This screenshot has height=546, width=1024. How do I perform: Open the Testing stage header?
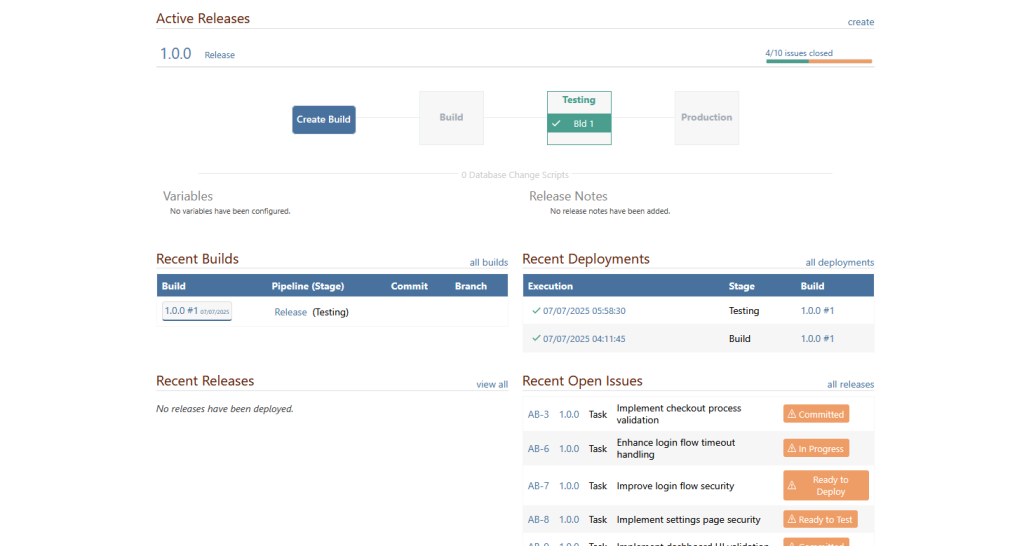click(578, 100)
